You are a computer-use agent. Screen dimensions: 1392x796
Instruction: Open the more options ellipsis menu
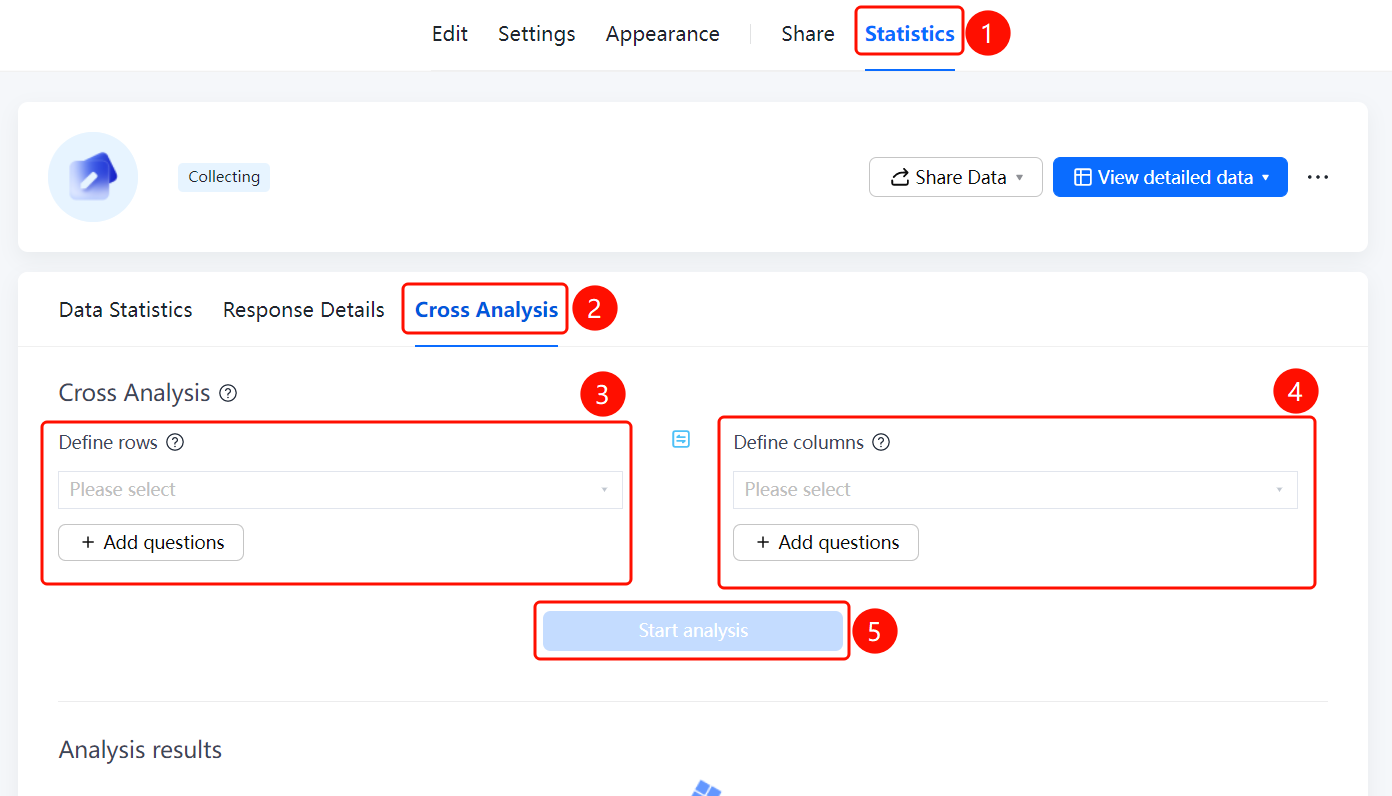point(1318,177)
